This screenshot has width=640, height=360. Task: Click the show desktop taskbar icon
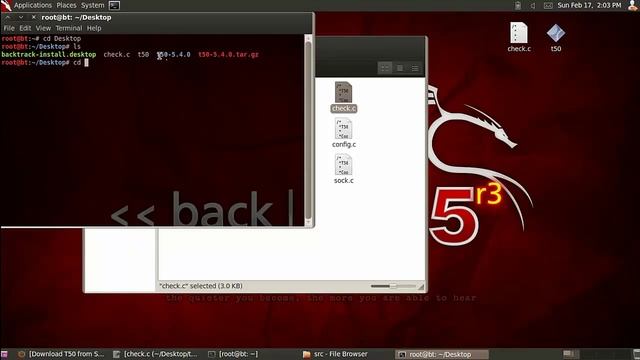click(4, 354)
